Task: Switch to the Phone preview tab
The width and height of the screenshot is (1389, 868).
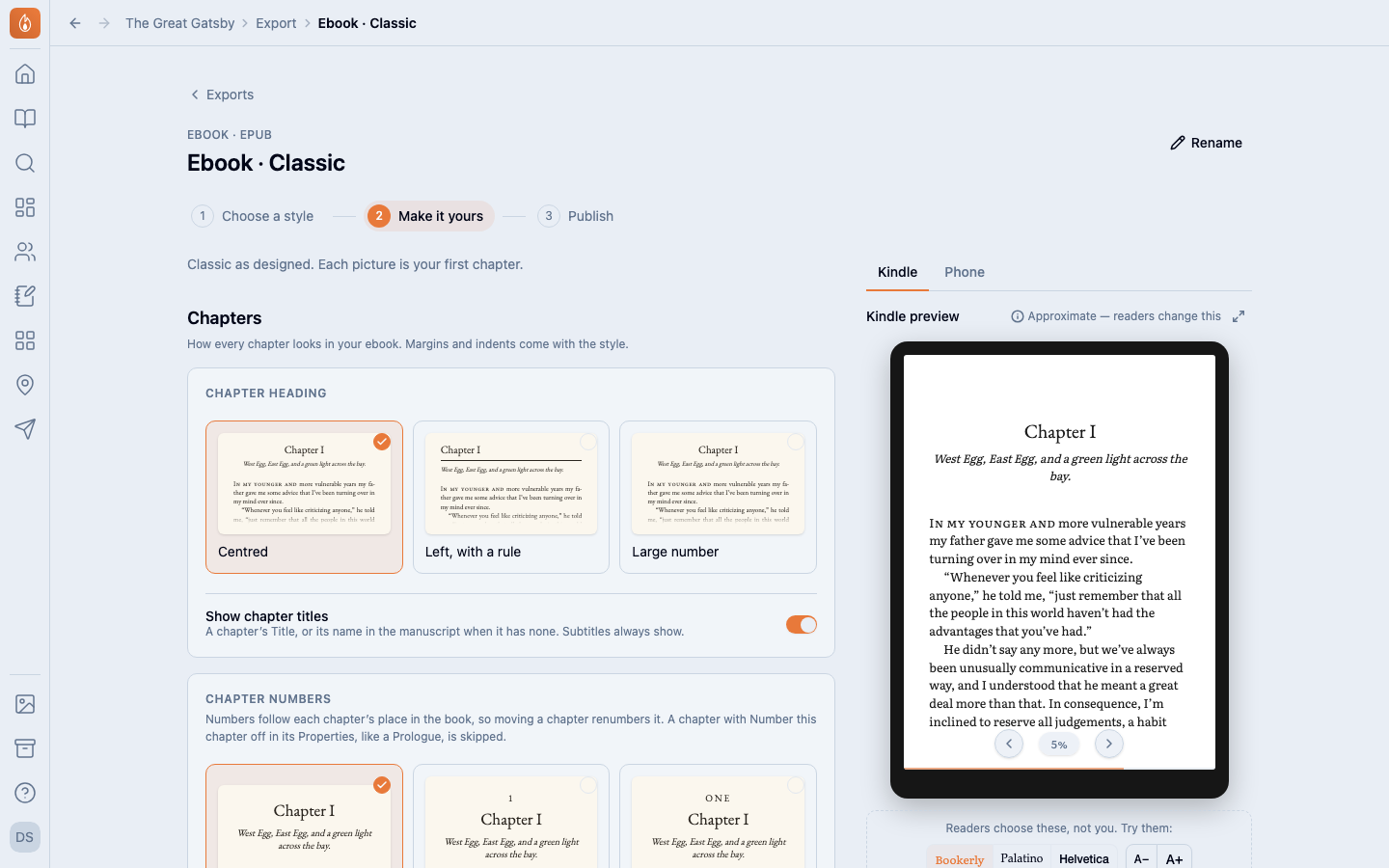Action: pyautogui.click(x=965, y=272)
